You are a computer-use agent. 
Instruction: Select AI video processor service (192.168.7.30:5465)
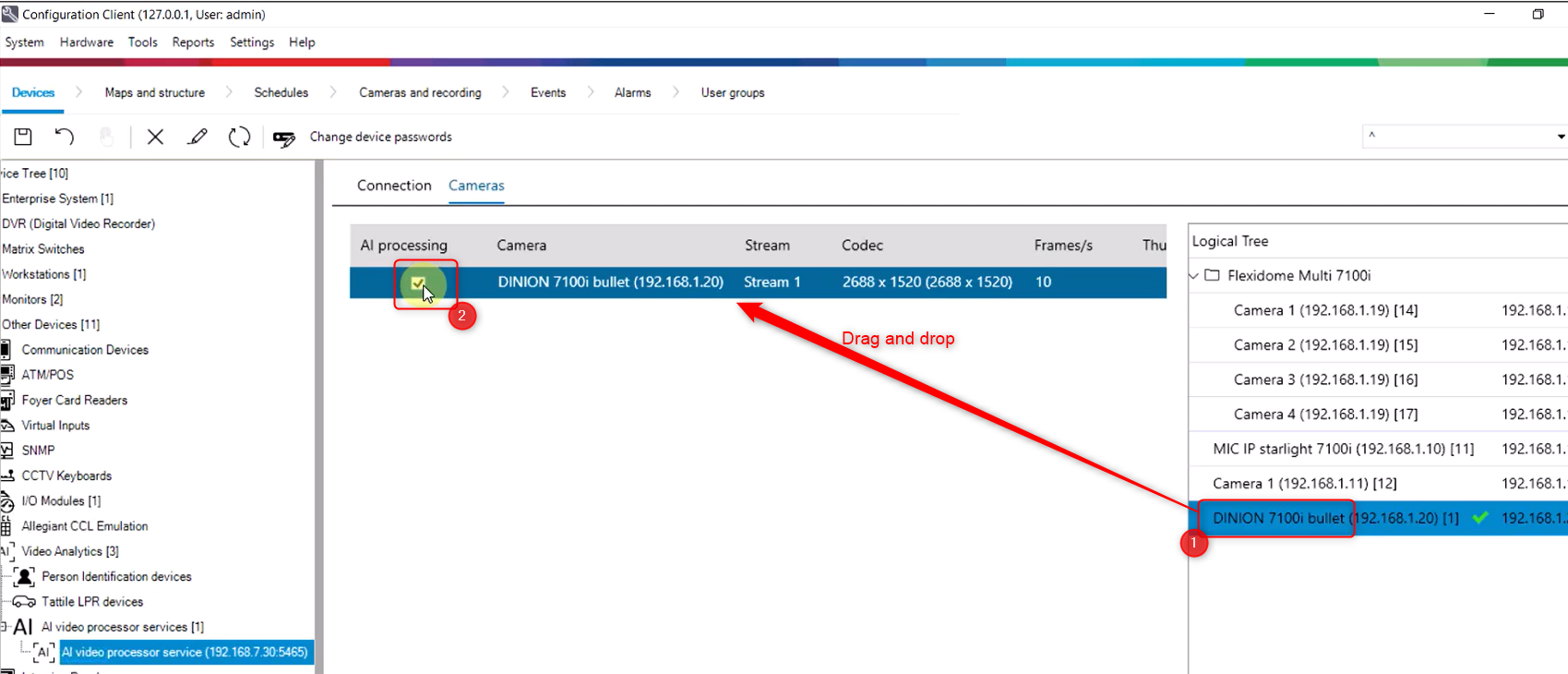coord(185,652)
